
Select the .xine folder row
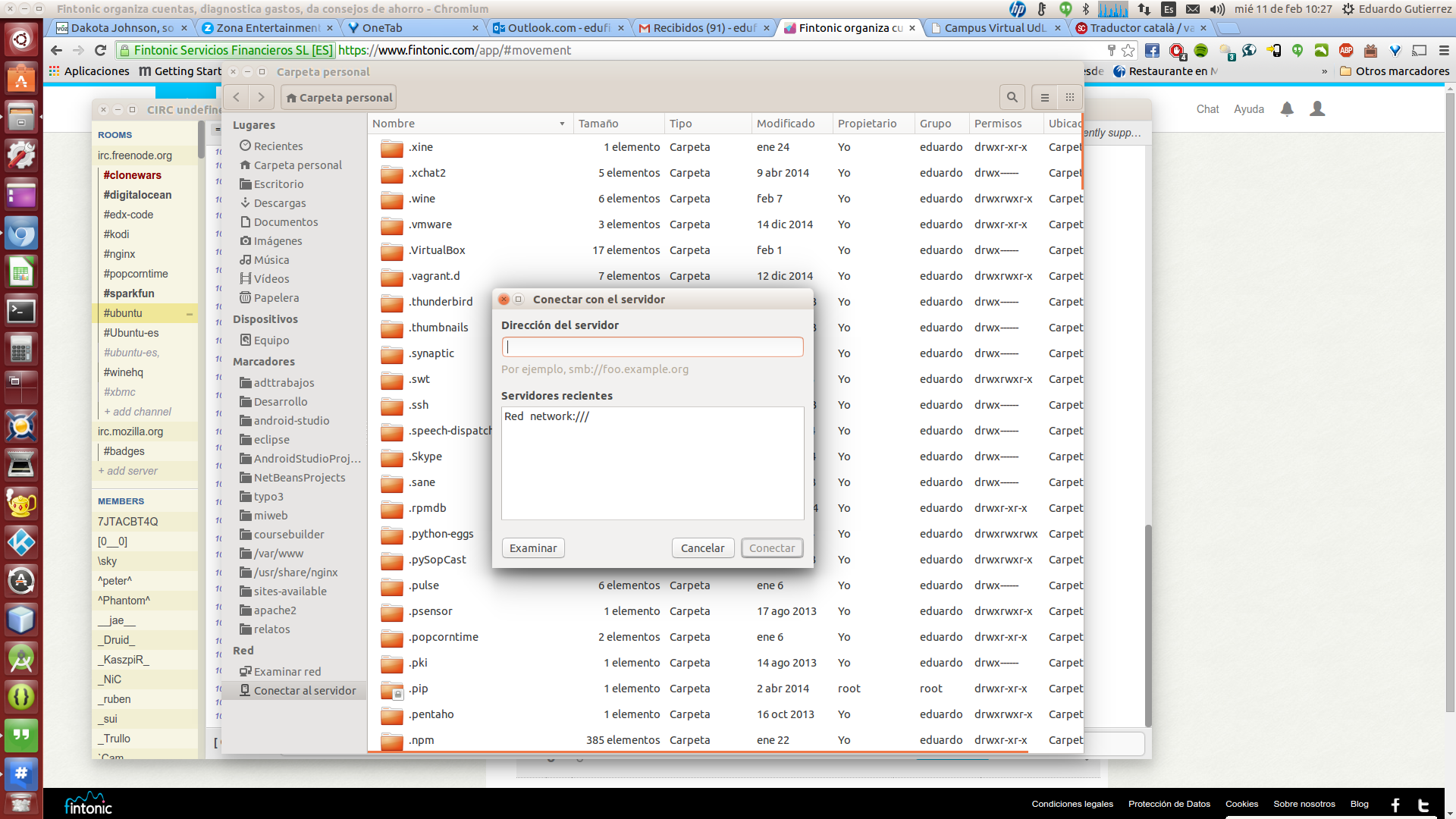725,147
